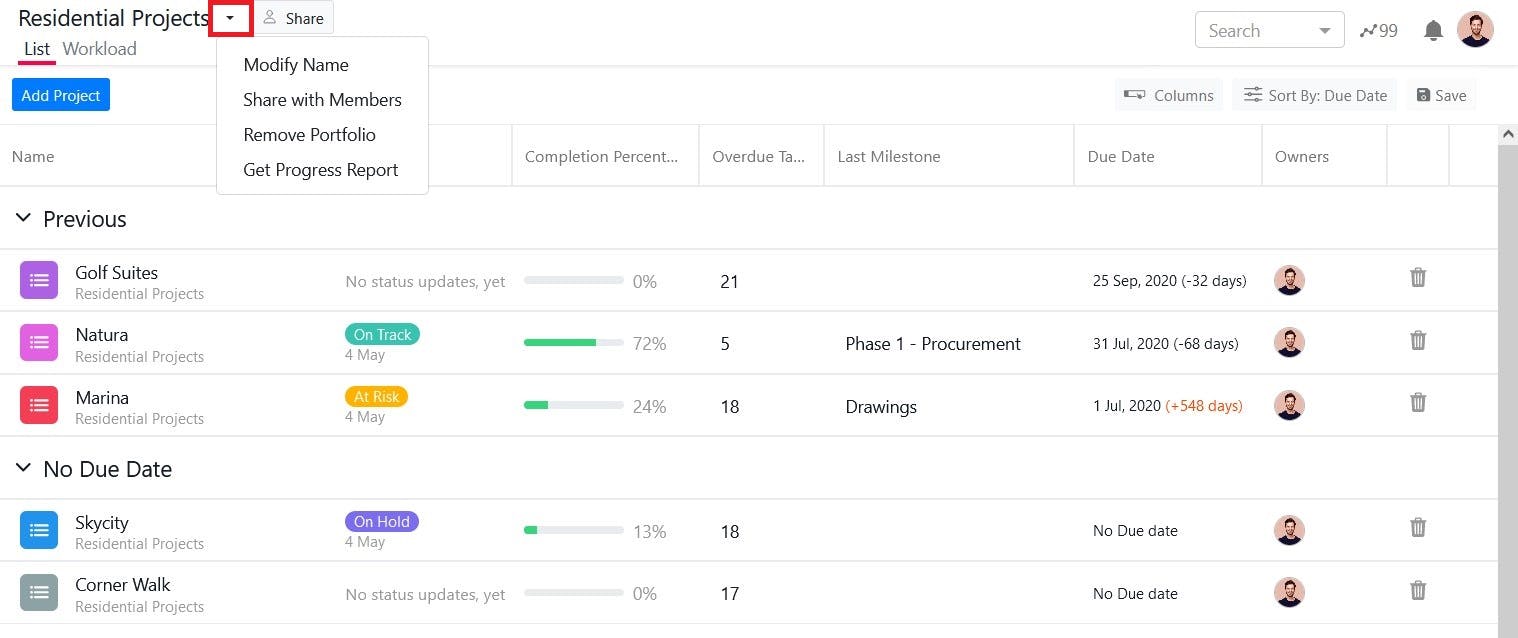The height and width of the screenshot is (638, 1518).
Task: Click the red Marina project icon
Action: click(x=39, y=405)
